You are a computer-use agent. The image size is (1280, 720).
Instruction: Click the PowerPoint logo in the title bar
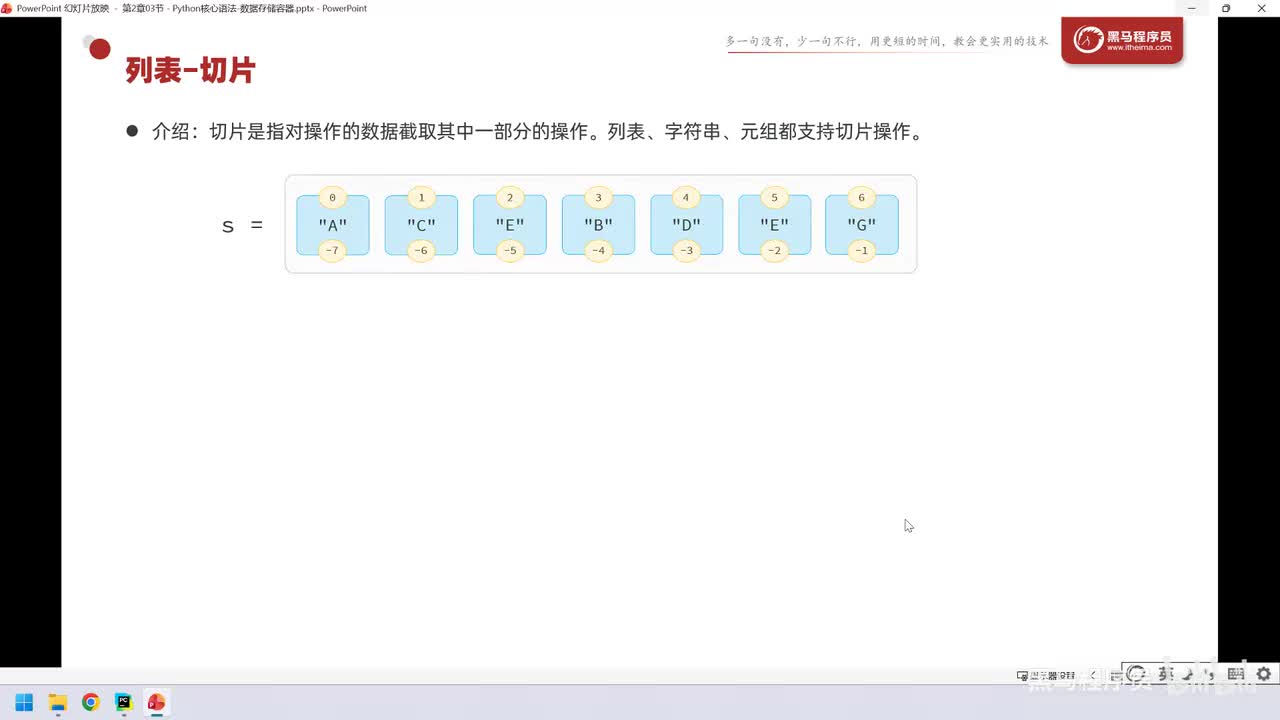click(x=7, y=8)
